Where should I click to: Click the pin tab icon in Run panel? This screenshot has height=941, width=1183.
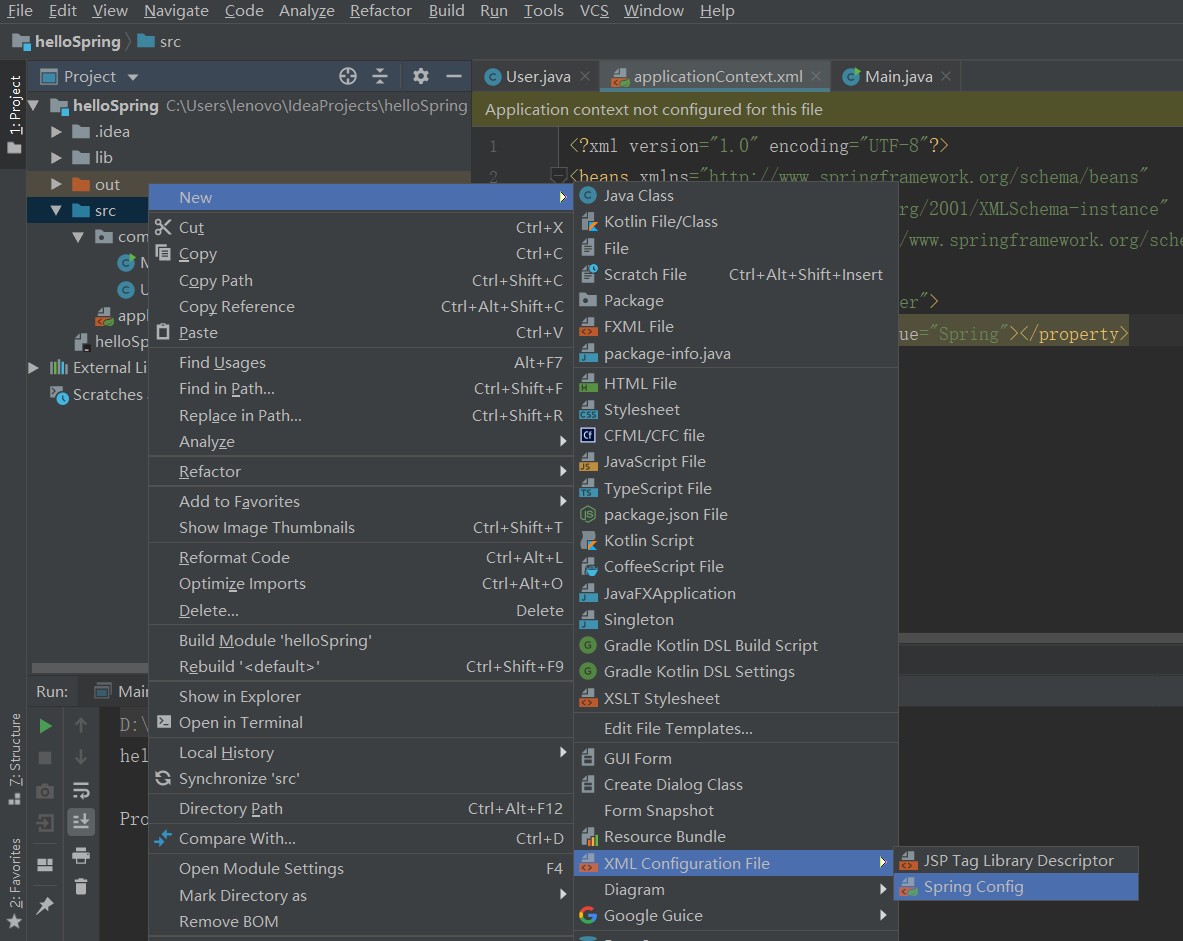click(45, 905)
